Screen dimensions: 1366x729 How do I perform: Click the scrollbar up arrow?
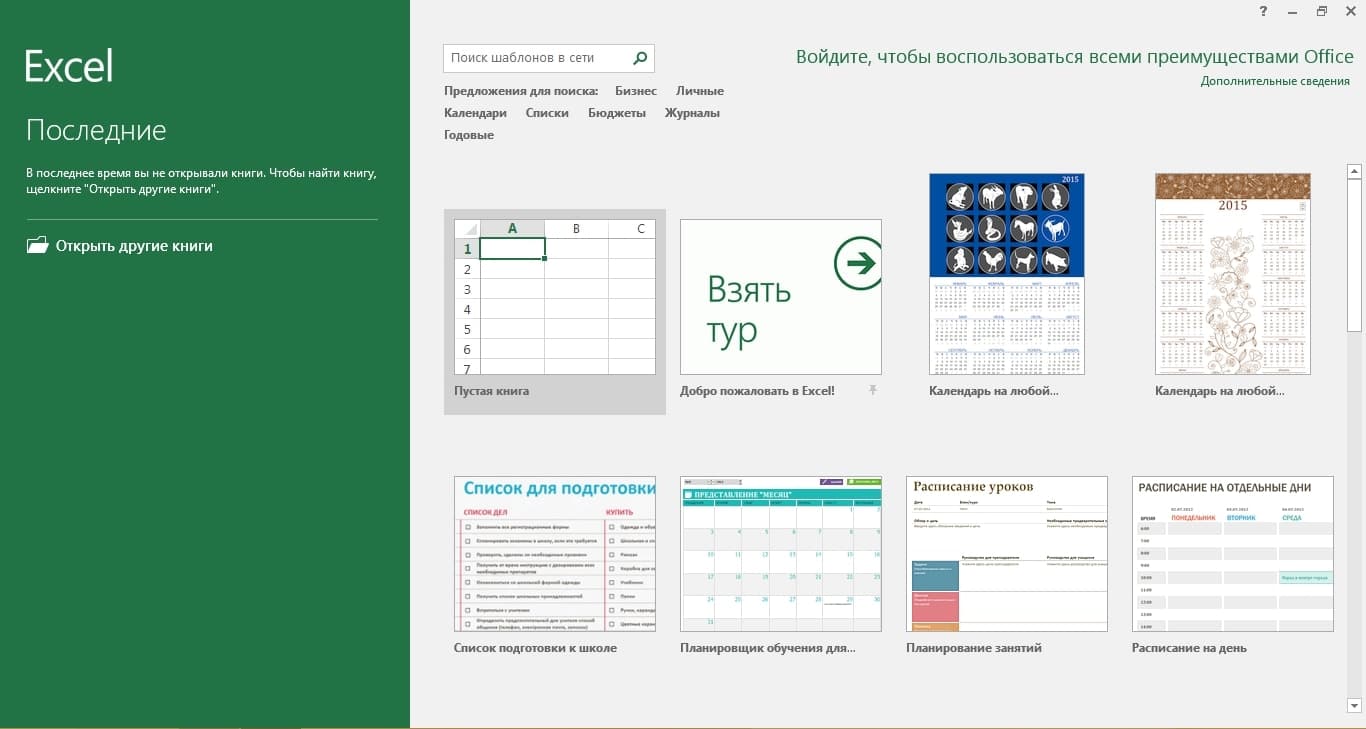coord(1355,172)
